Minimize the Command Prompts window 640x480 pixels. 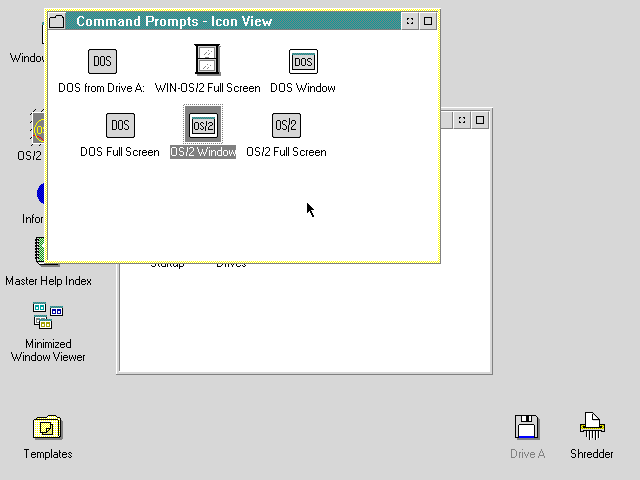410,21
